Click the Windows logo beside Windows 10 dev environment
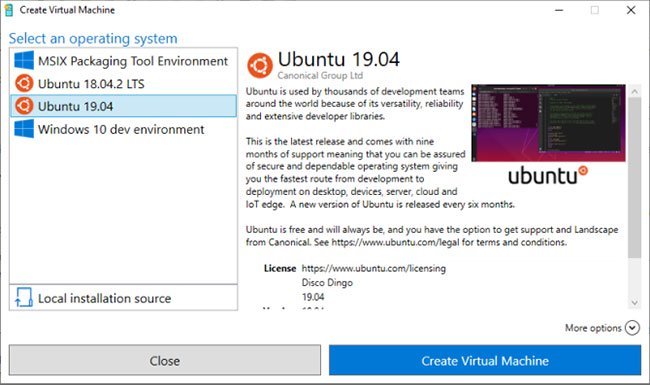 (x=24, y=129)
